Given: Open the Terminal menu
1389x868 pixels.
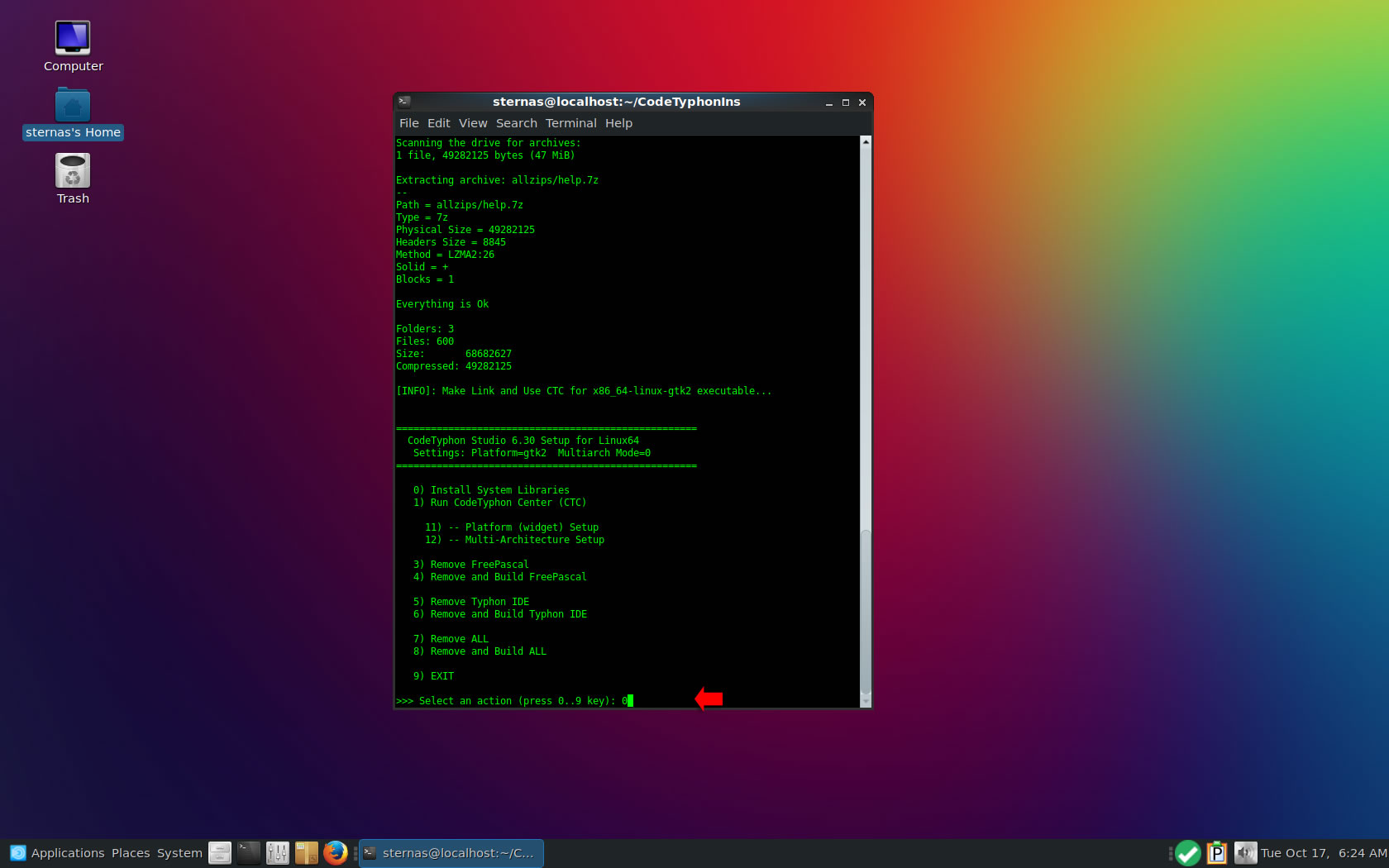Looking at the screenshot, I should pos(570,123).
